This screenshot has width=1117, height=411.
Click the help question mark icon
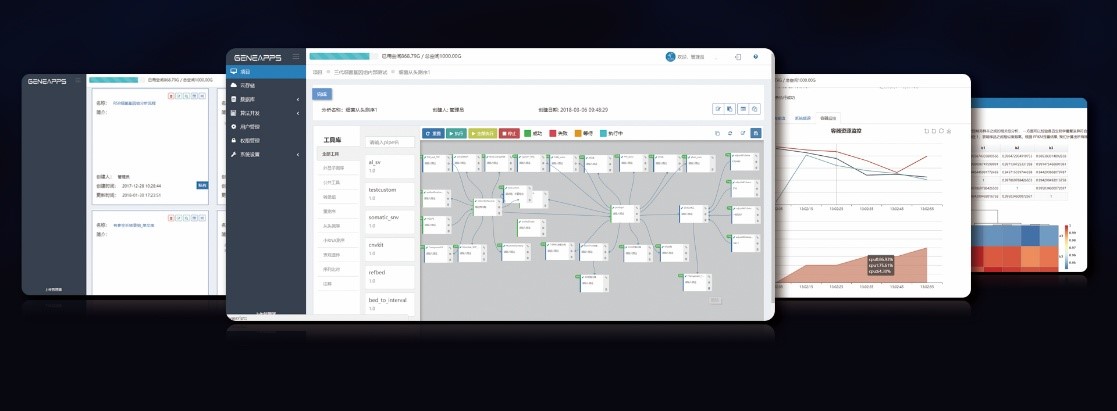click(x=755, y=57)
